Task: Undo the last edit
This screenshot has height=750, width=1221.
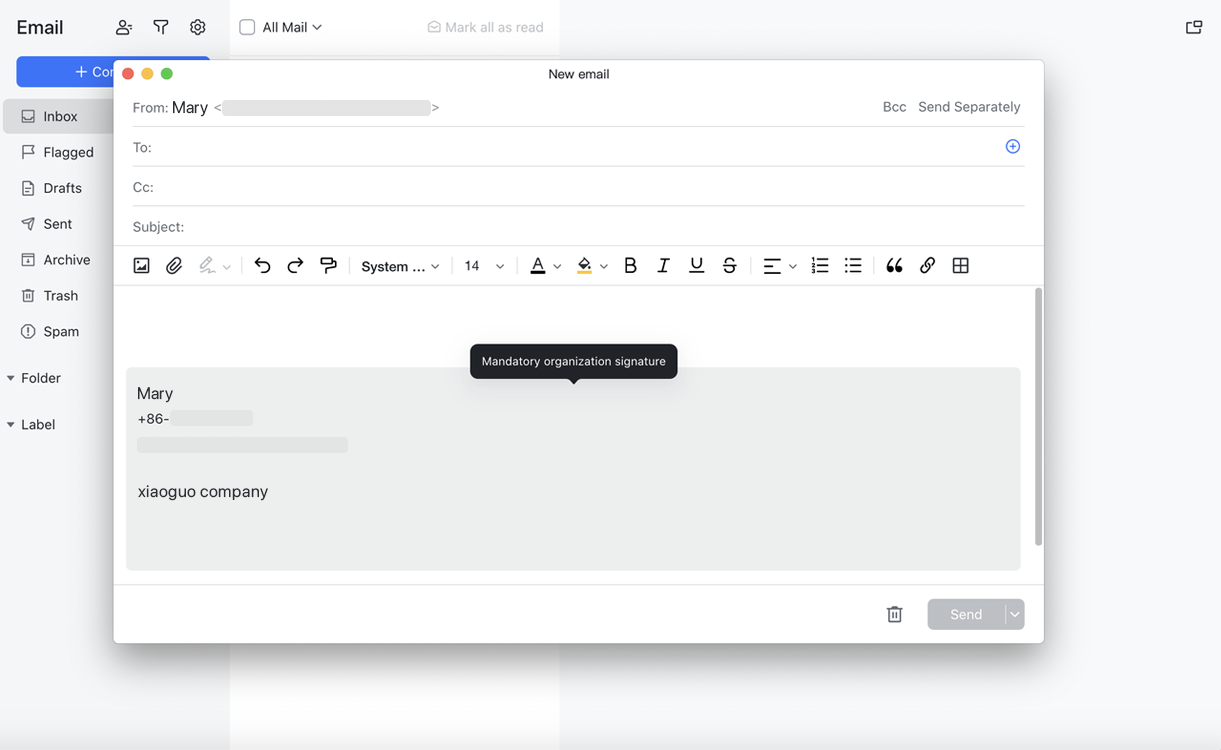Action: (x=262, y=265)
